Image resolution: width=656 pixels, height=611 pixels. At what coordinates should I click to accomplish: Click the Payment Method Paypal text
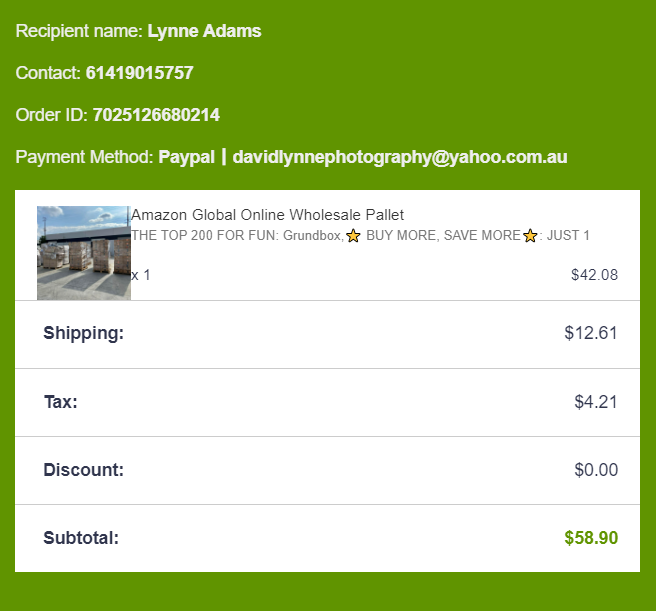coord(186,157)
